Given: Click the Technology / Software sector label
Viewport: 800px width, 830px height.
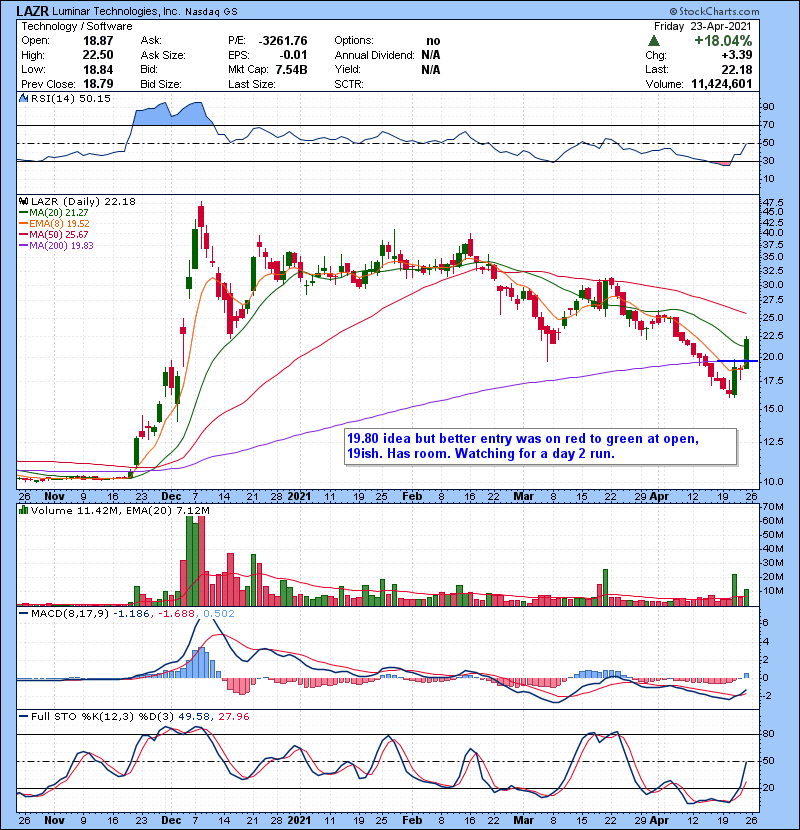Looking at the screenshot, I should point(77,26).
